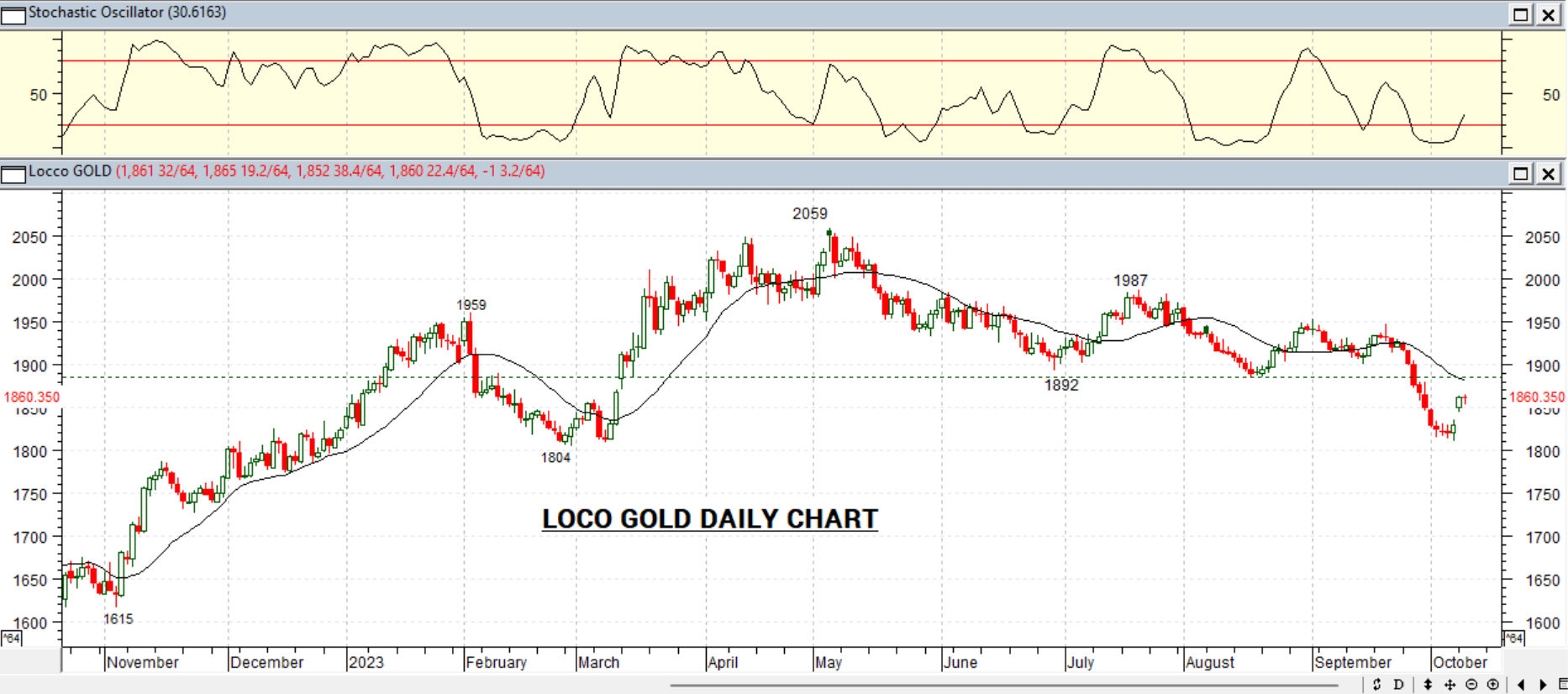This screenshot has height=694, width=1568.
Task: Click the left '/64' scale label box
Action: (x=11, y=639)
